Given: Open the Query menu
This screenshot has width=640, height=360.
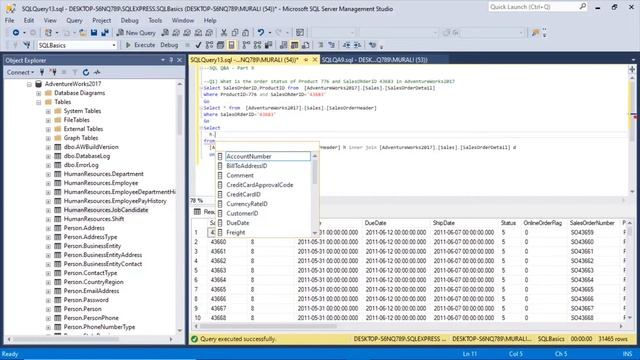Looking at the screenshot, I should point(74,20).
